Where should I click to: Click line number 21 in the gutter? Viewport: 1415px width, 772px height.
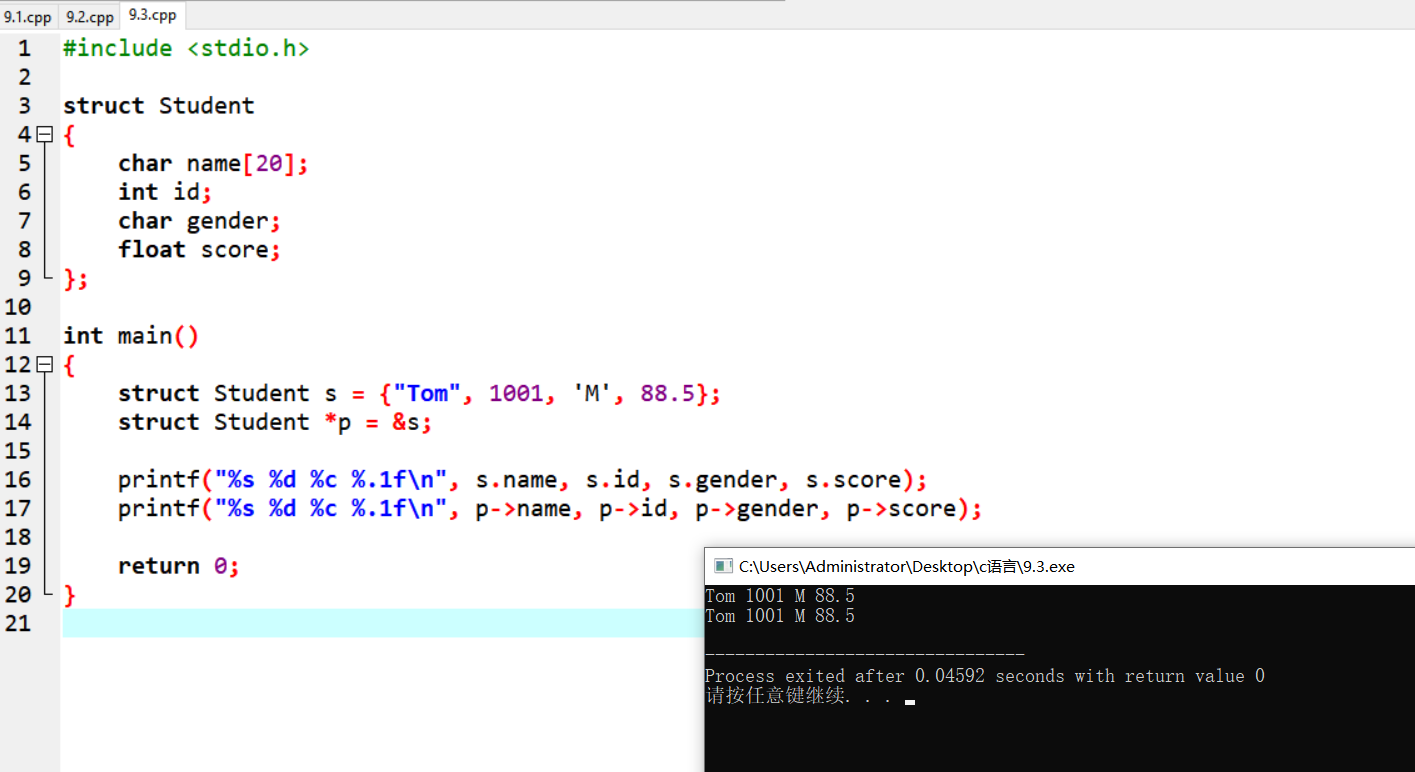[17, 623]
